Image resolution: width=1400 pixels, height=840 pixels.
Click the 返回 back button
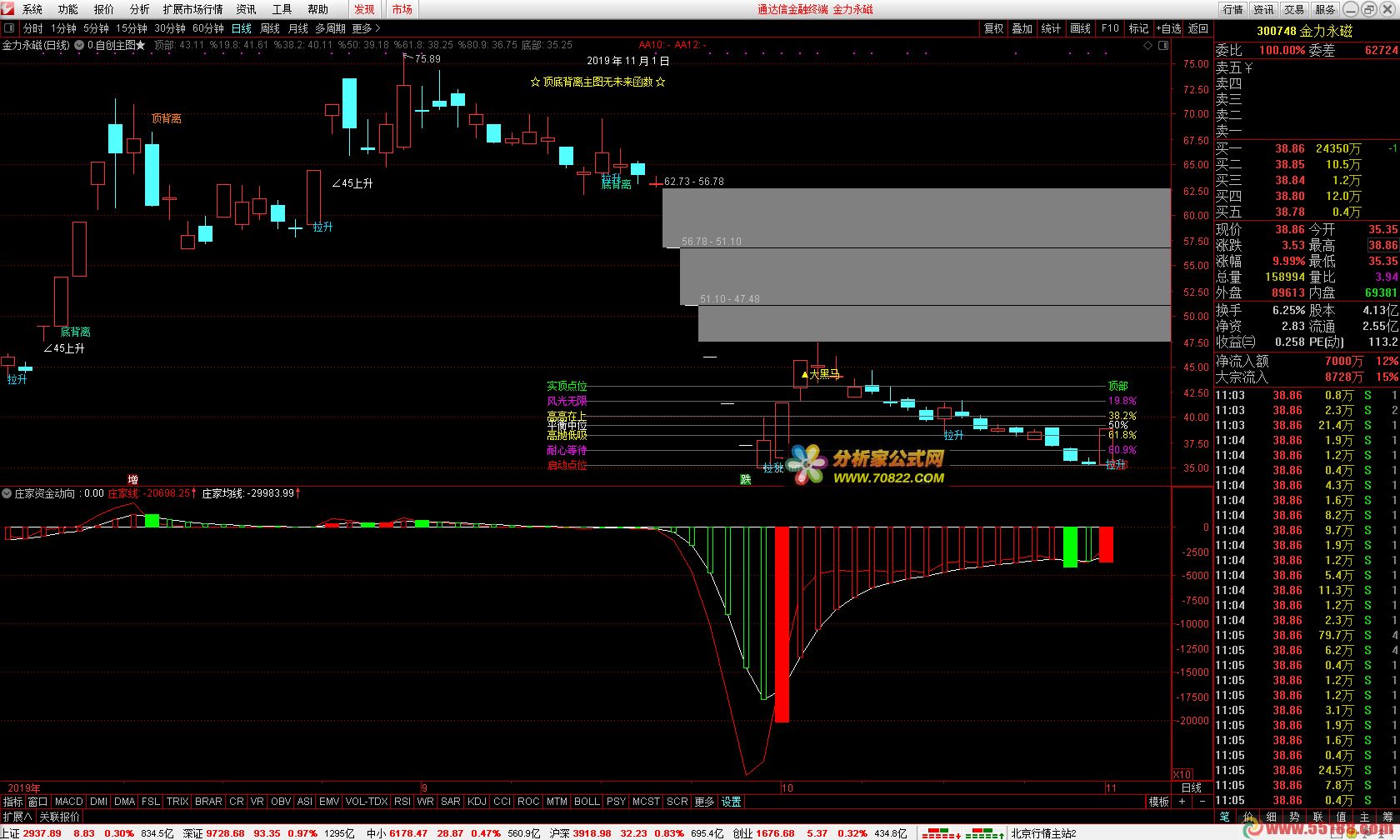click(x=1198, y=28)
